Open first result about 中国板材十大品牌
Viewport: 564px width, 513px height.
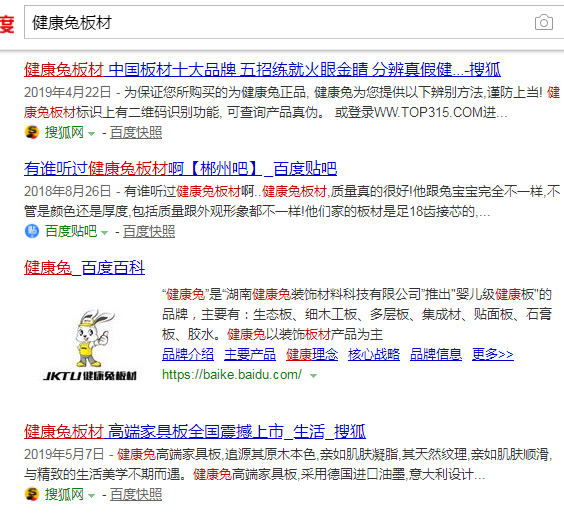coord(262,69)
